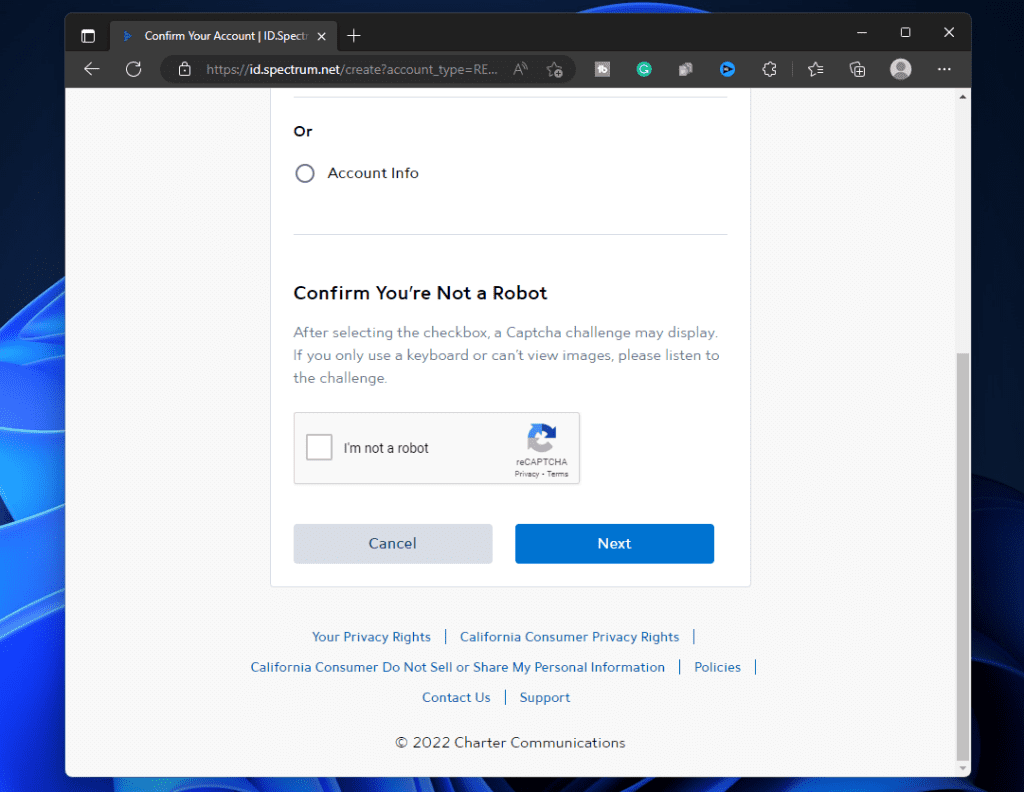Toggle the reCAPTCHA verification box

(319, 447)
